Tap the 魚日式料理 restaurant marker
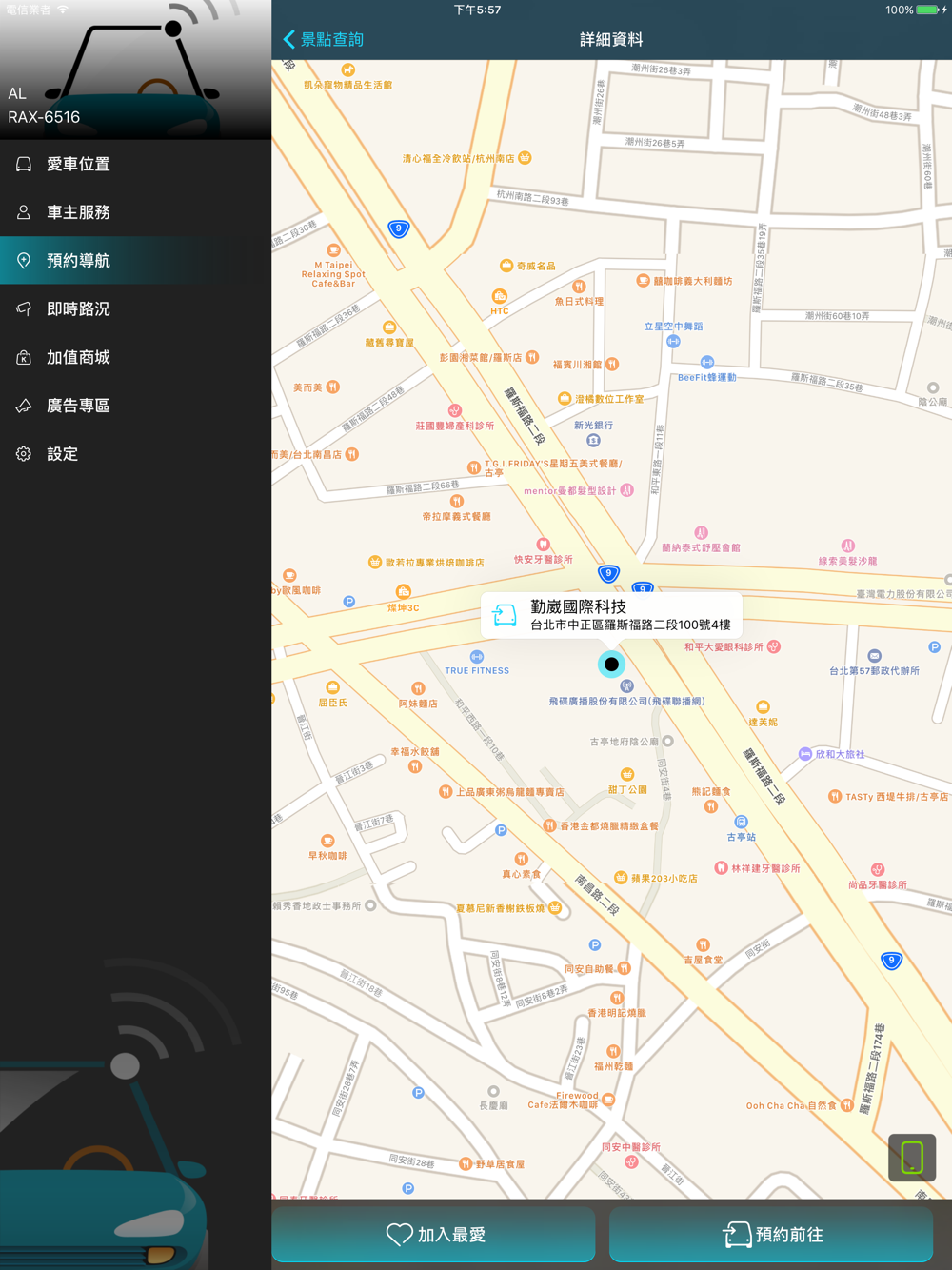The height and width of the screenshot is (1270, 952). point(579,287)
